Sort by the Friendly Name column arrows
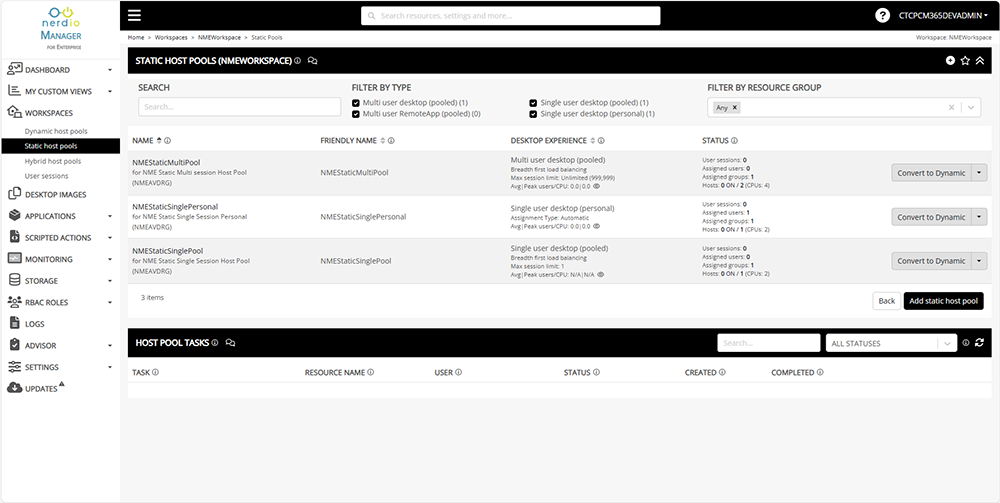Image resolution: width=1000 pixels, height=503 pixels. (x=383, y=140)
